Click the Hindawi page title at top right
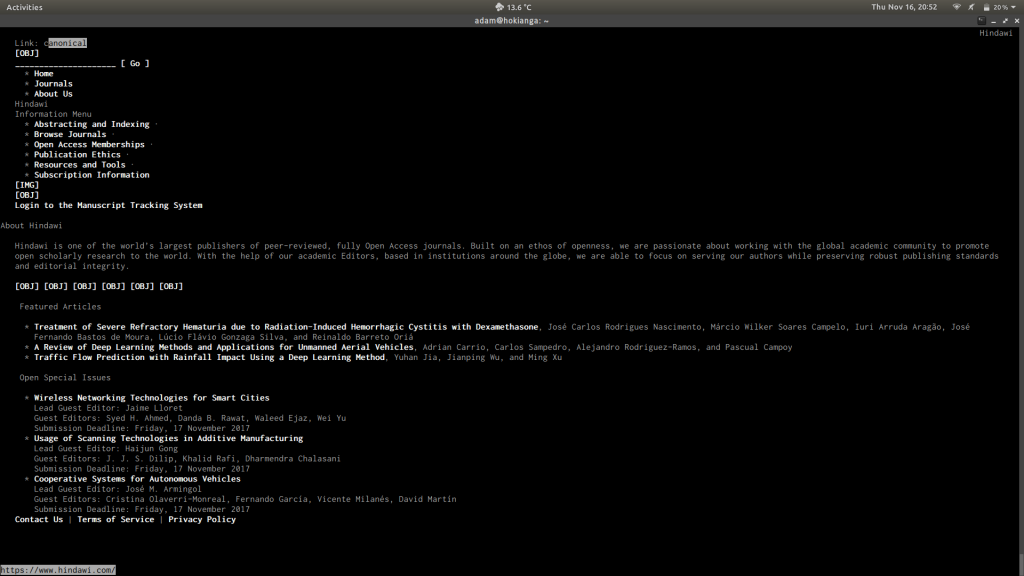The image size is (1024, 576). coord(995,33)
